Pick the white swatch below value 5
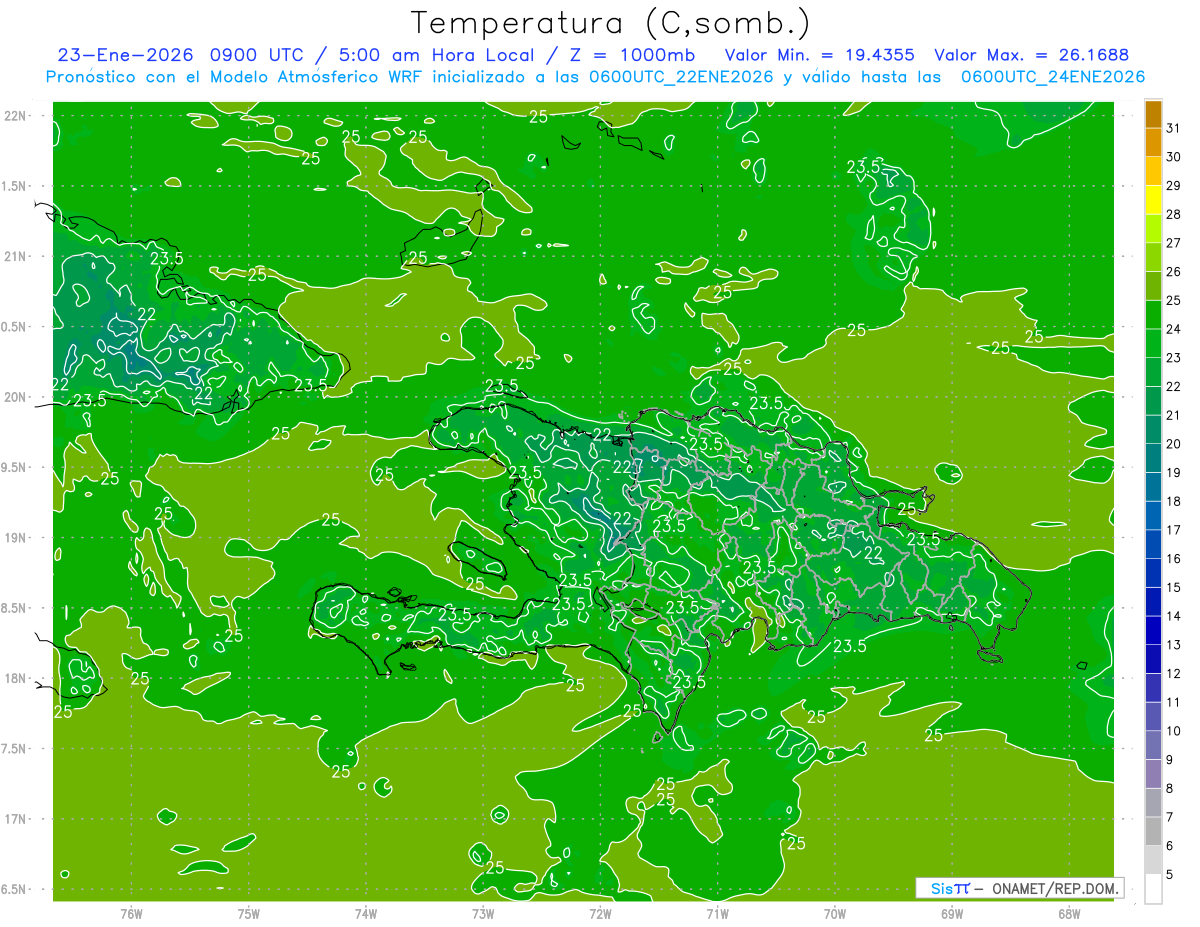This screenshot has width=1200, height=927. point(1153,889)
